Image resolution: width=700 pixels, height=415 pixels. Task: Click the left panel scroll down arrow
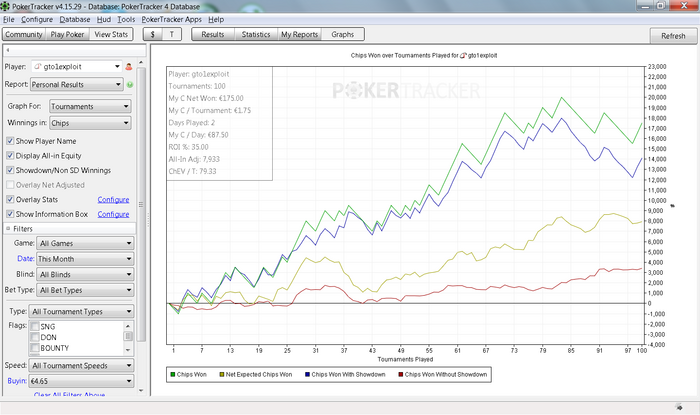coord(141,390)
